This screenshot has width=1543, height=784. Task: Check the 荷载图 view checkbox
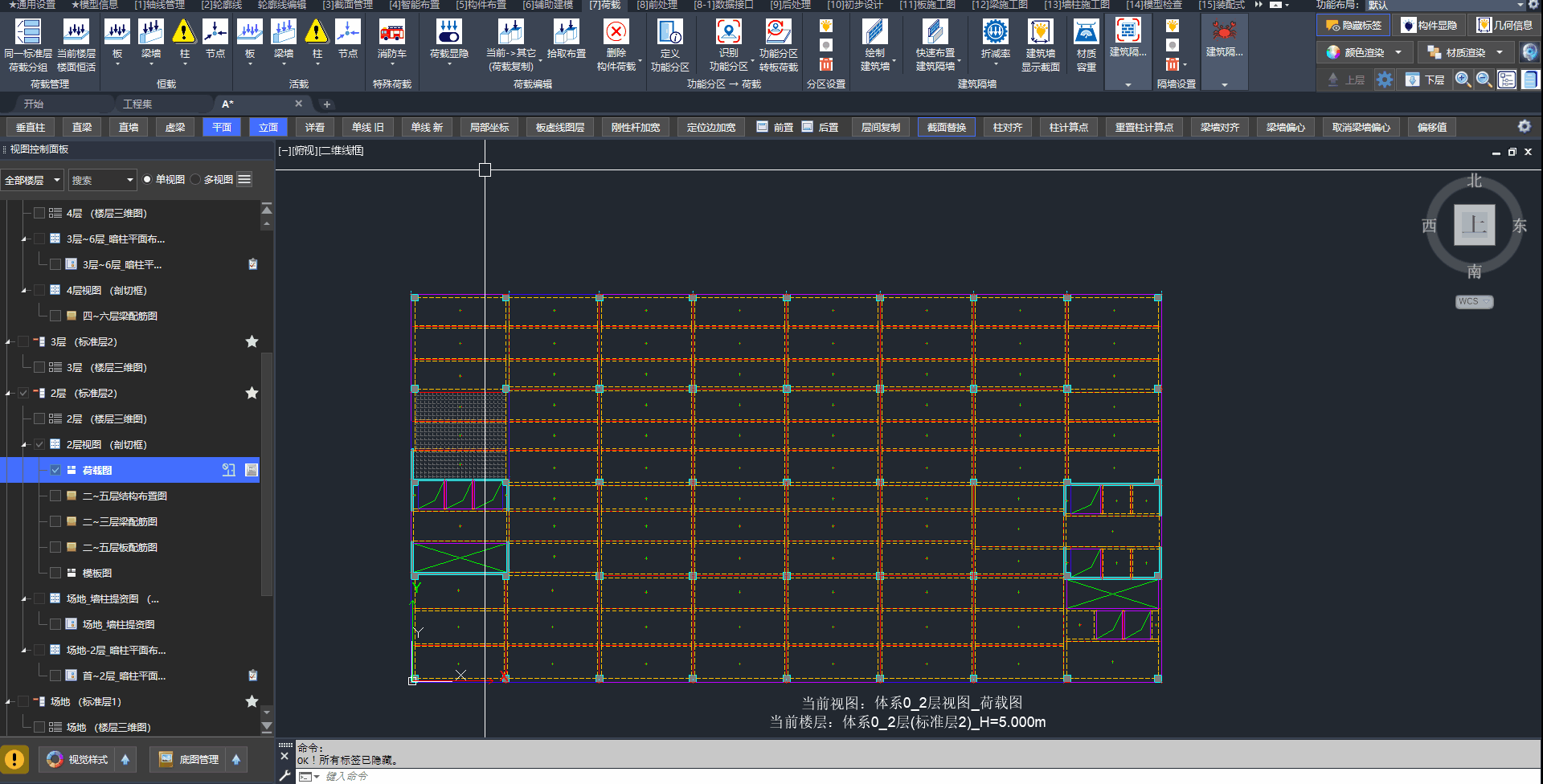pyautogui.click(x=55, y=470)
